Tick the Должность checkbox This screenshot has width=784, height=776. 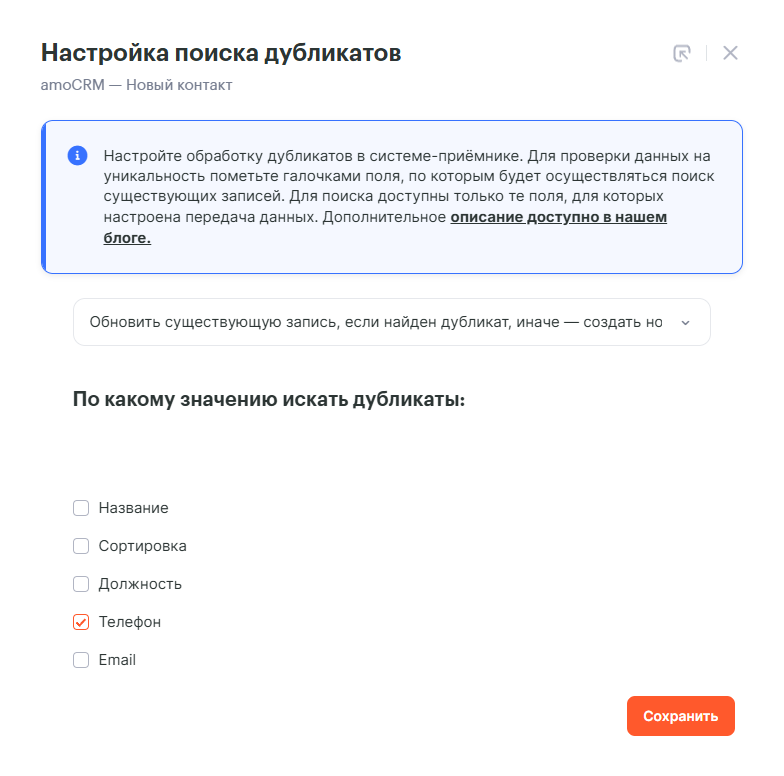coord(81,584)
